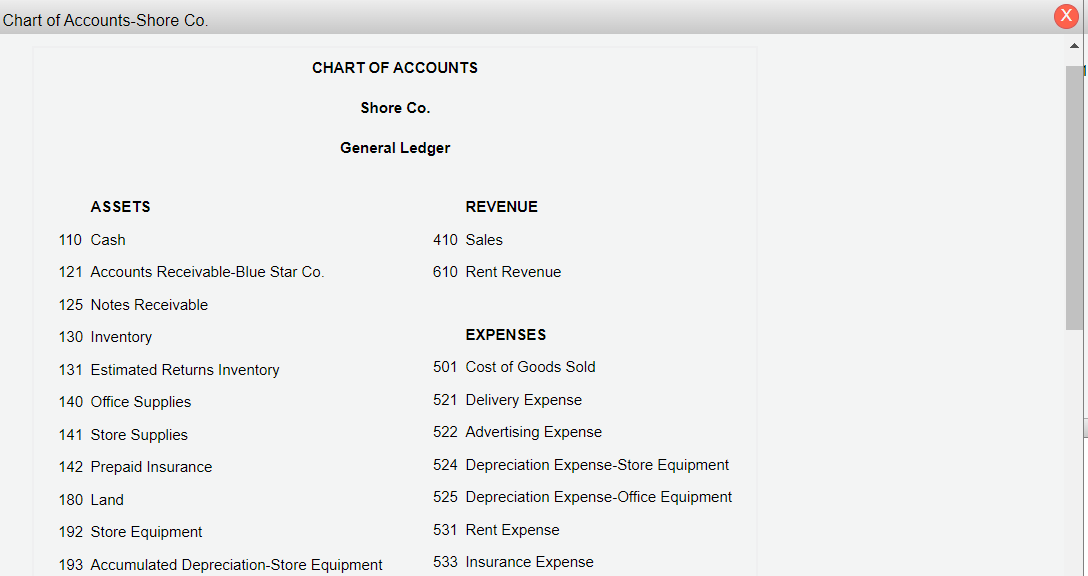Click the Shore Co. heading
The image size is (1088, 576).
point(395,108)
